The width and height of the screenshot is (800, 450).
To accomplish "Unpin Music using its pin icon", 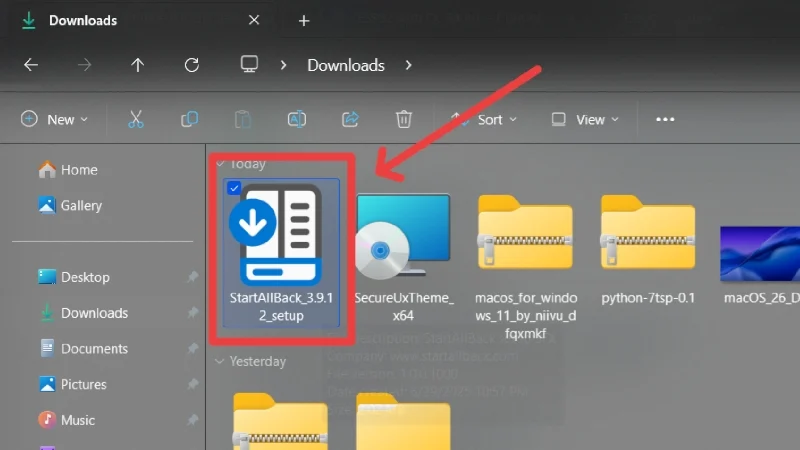I will click(x=192, y=420).
